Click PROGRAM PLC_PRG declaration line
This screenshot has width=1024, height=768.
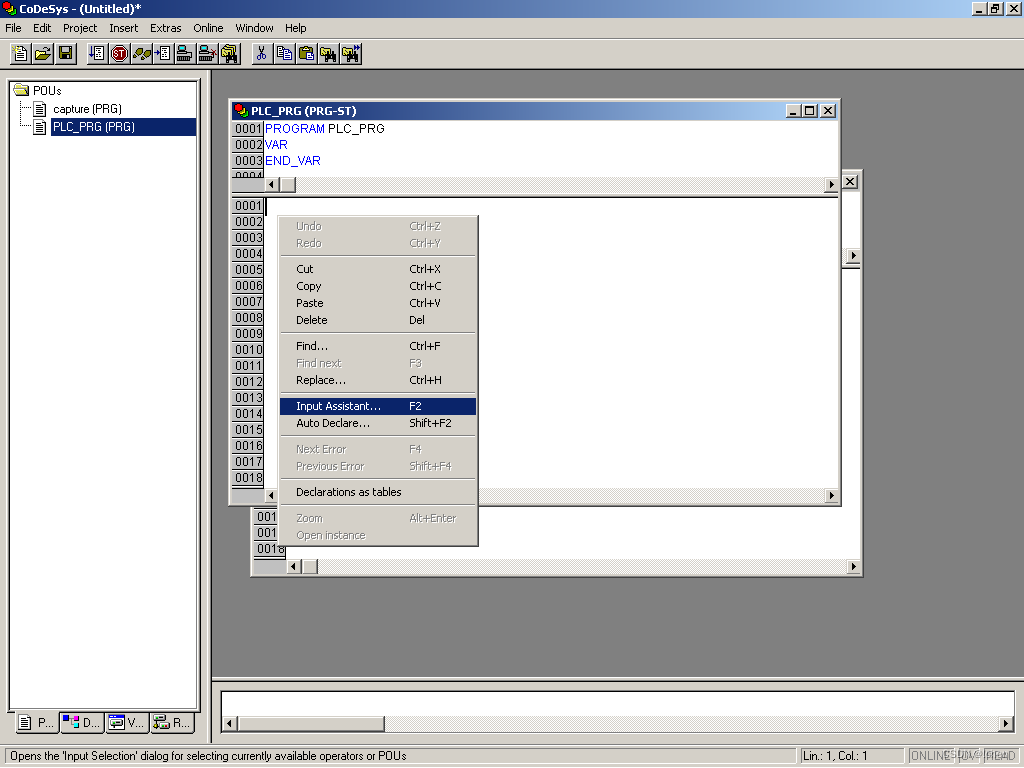[x=325, y=129]
